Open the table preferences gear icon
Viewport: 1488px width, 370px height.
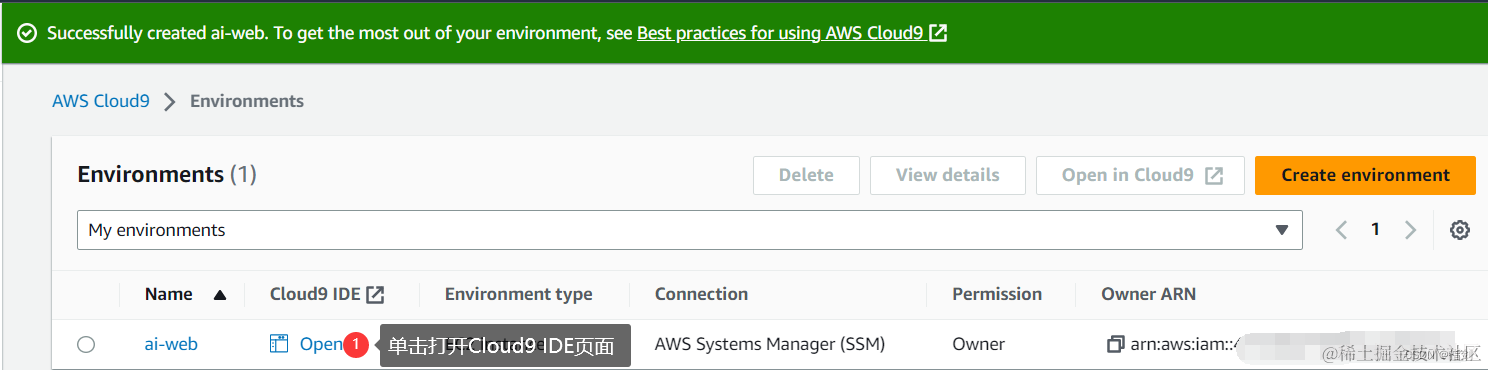(x=1460, y=230)
